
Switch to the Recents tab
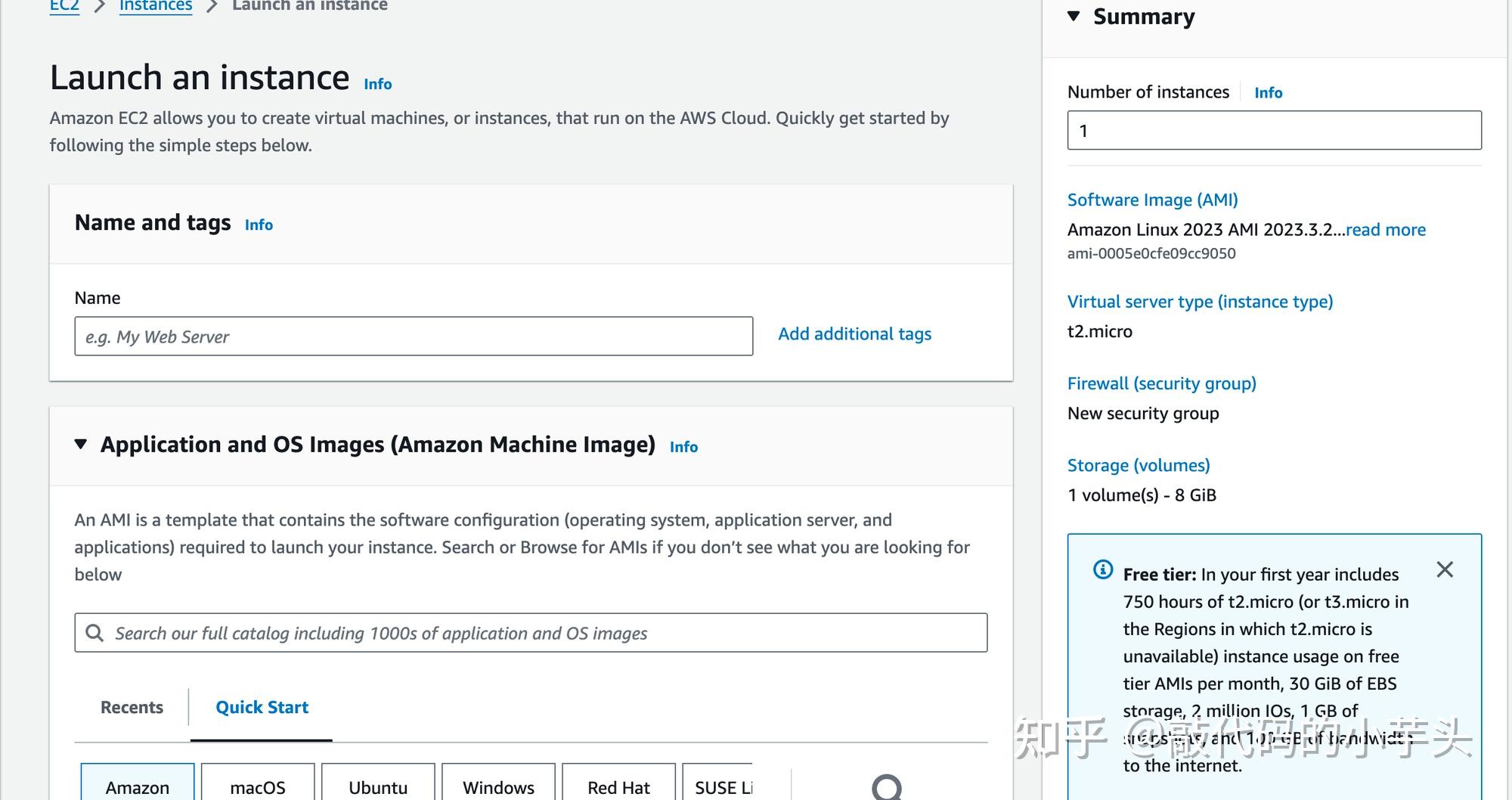[132, 707]
